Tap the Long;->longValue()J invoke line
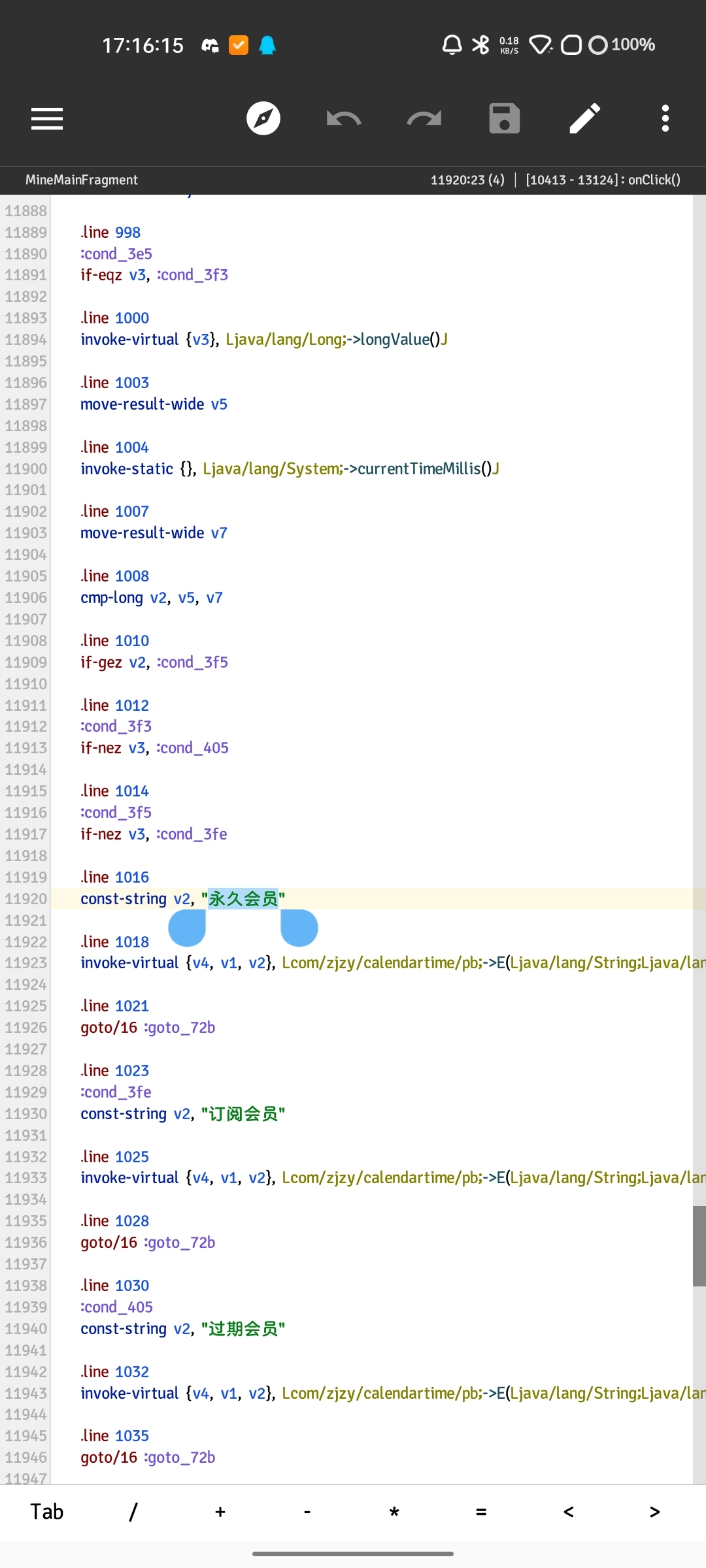This screenshot has height=1568, width=706. click(x=264, y=340)
